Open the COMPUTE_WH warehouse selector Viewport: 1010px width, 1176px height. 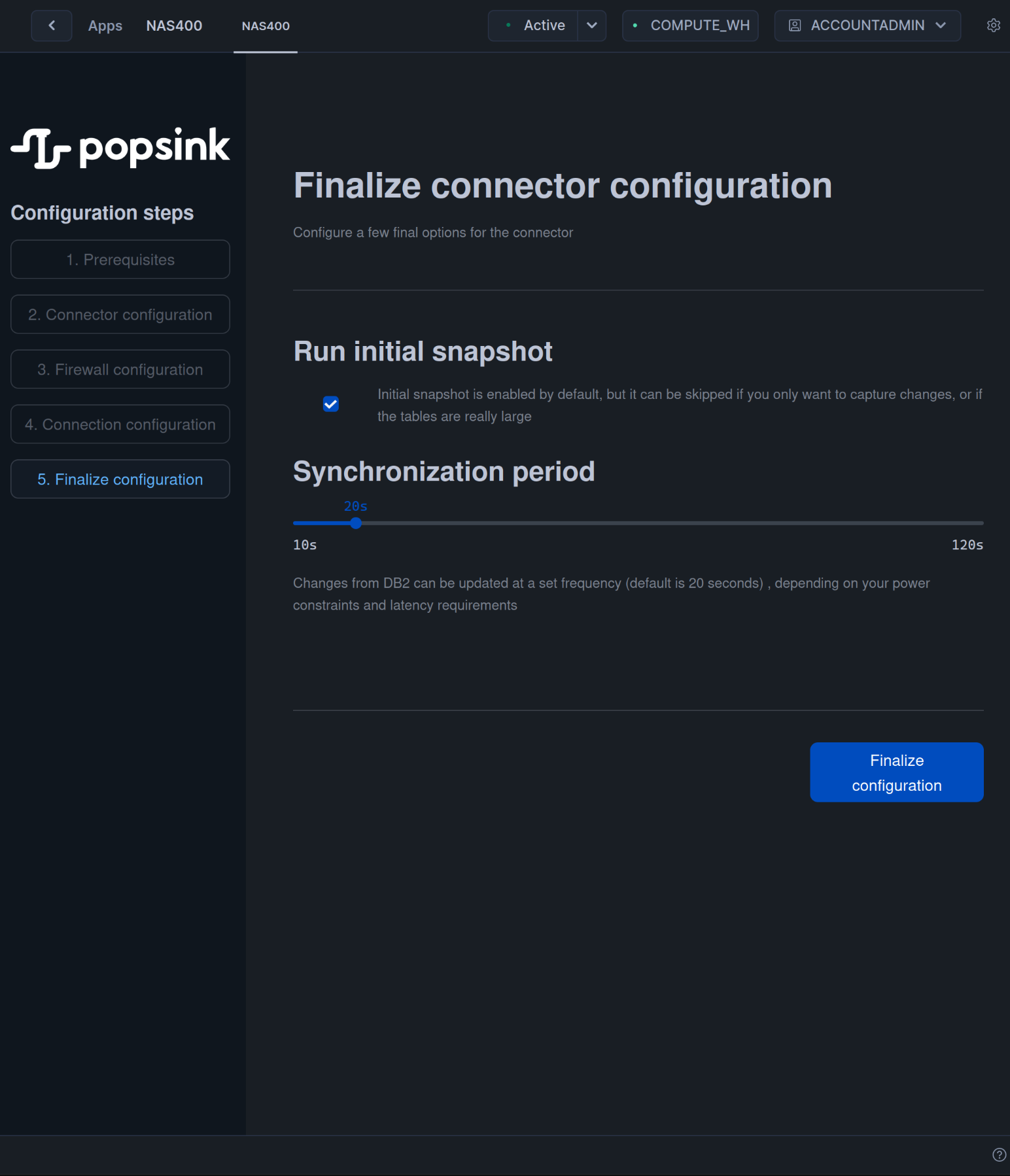click(x=691, y=26)
